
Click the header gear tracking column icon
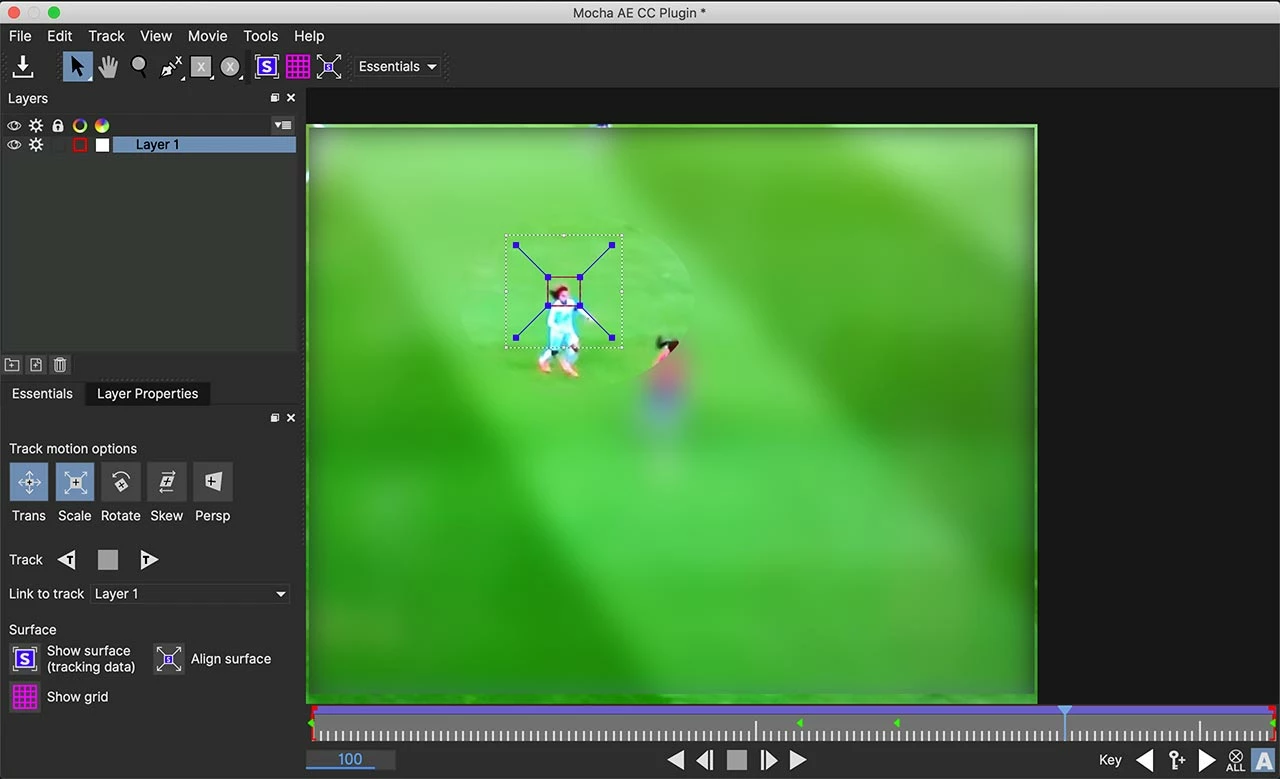pyautogui.click(x=36, y=126)
